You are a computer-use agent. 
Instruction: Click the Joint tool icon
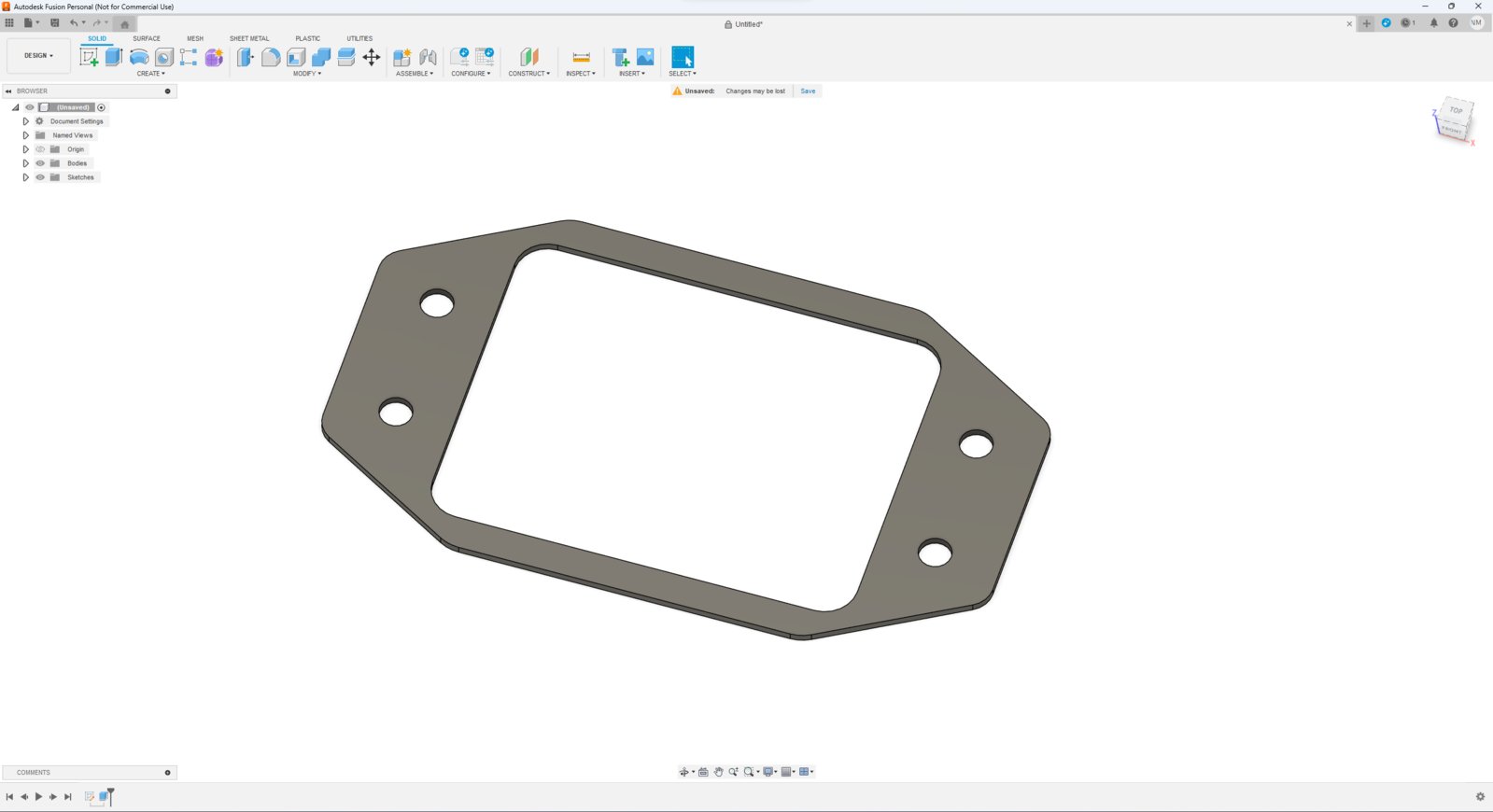428,57
